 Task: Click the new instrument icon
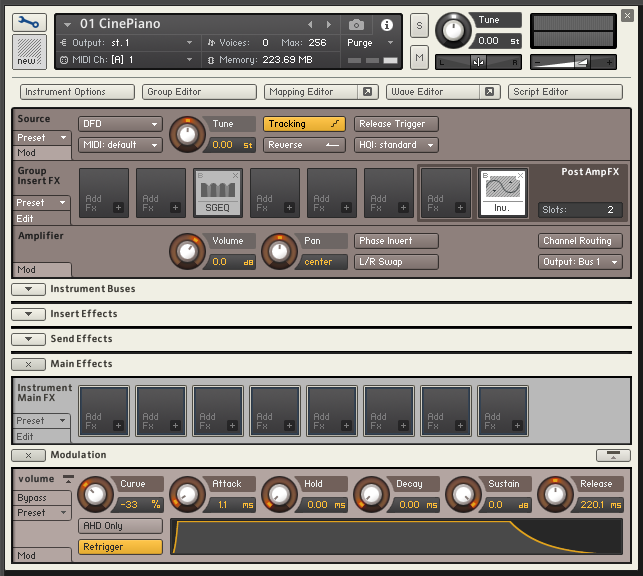coord(29,52)
